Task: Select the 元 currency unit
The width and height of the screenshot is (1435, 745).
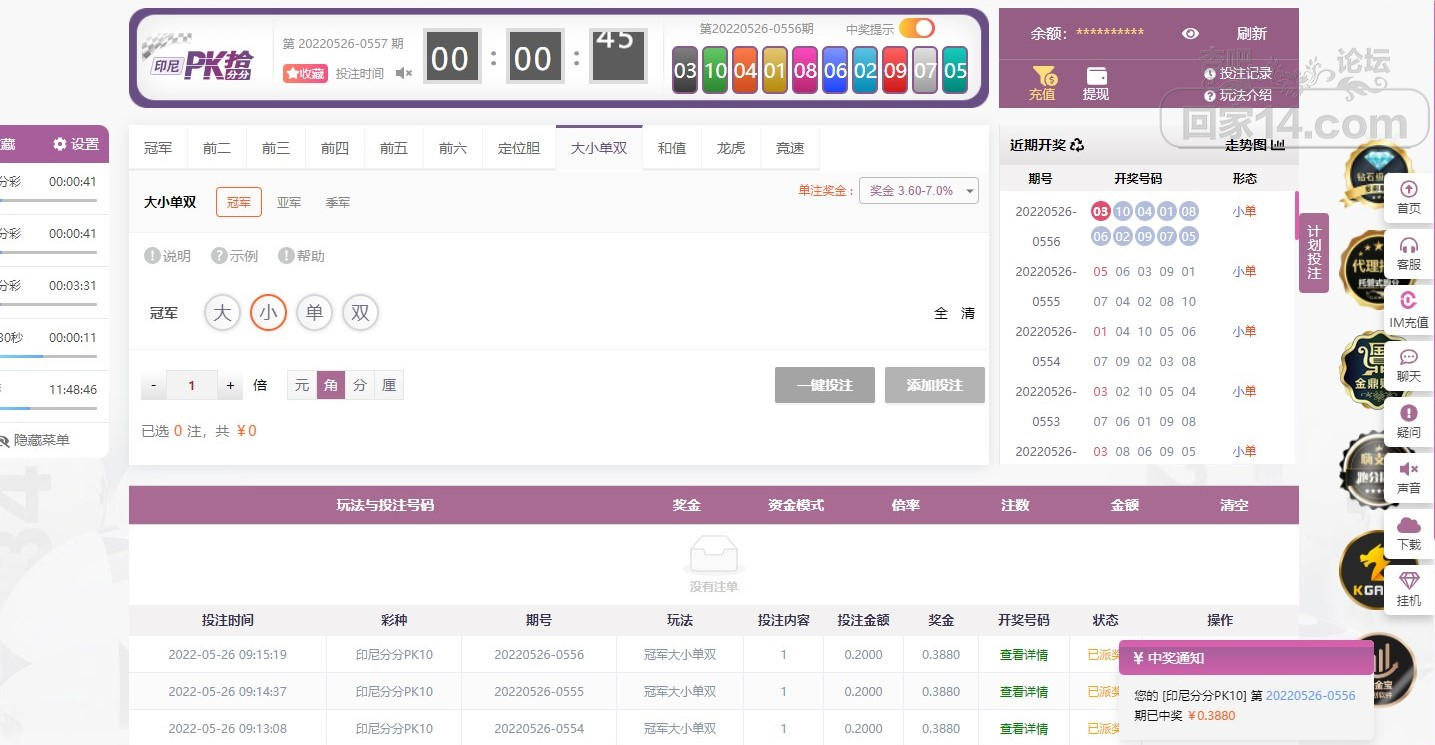Action: (302, 385)
